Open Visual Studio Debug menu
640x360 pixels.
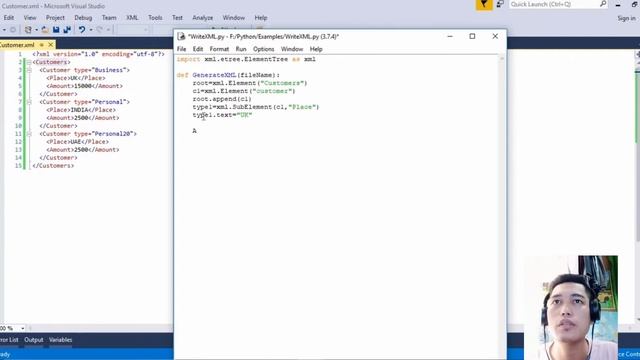[x=83, y=18]
